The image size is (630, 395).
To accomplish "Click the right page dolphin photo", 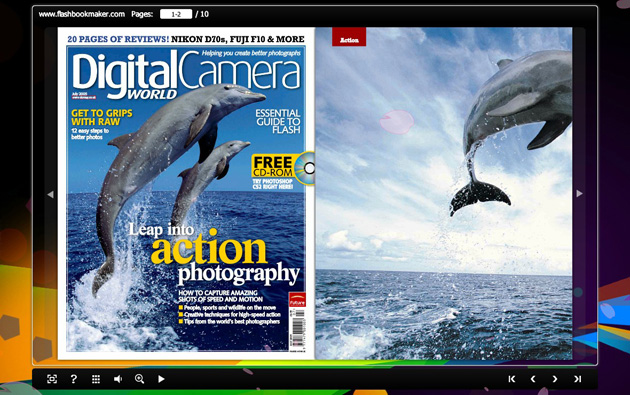I will click(x=444, y=193).
